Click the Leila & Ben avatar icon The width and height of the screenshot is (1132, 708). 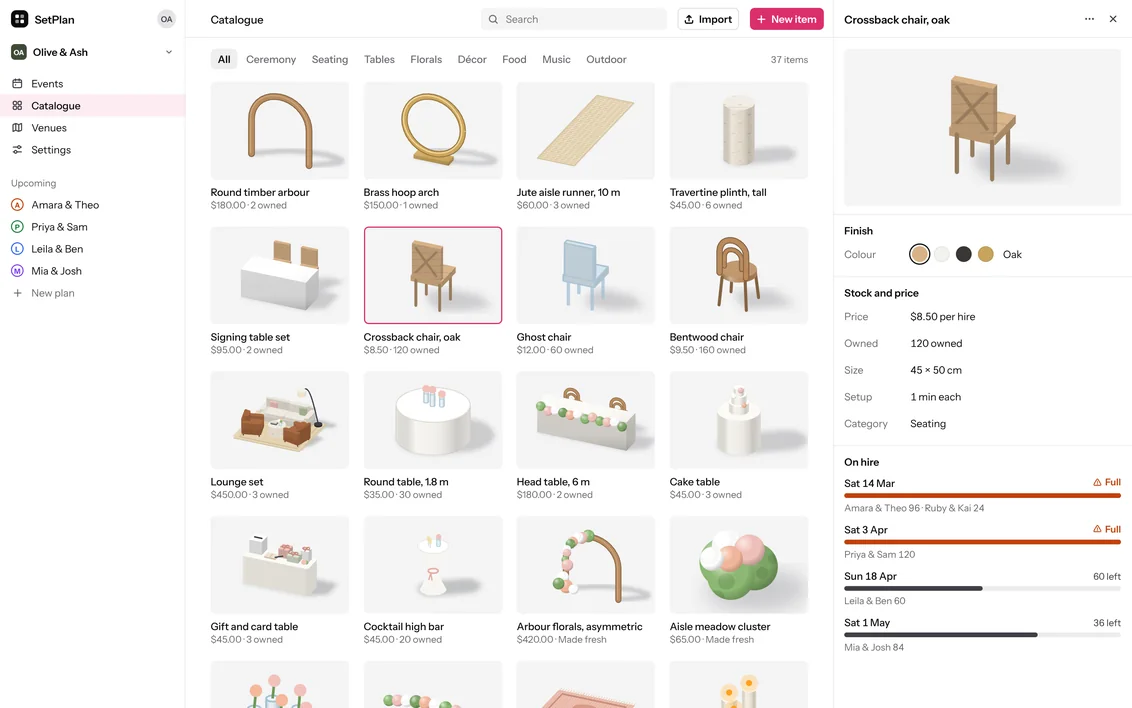click(x=17, y=249)
